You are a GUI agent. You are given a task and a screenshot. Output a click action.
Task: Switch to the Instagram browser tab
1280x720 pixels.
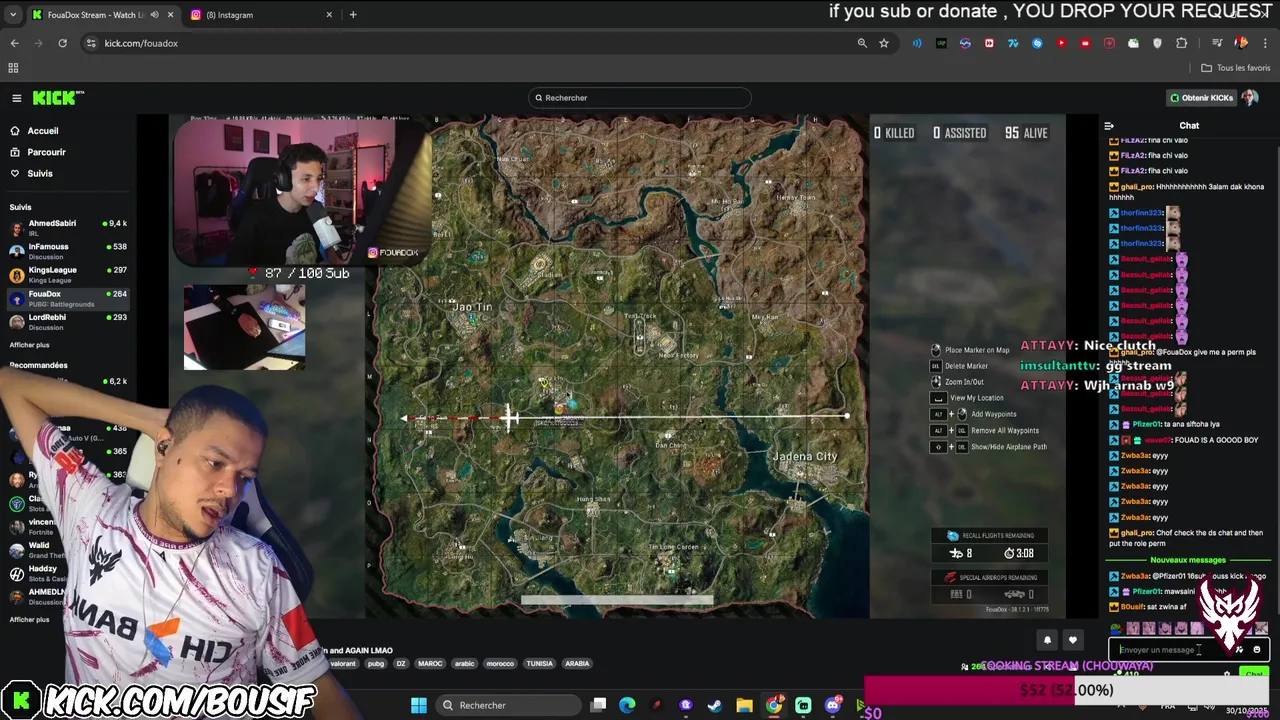point(260,15)
